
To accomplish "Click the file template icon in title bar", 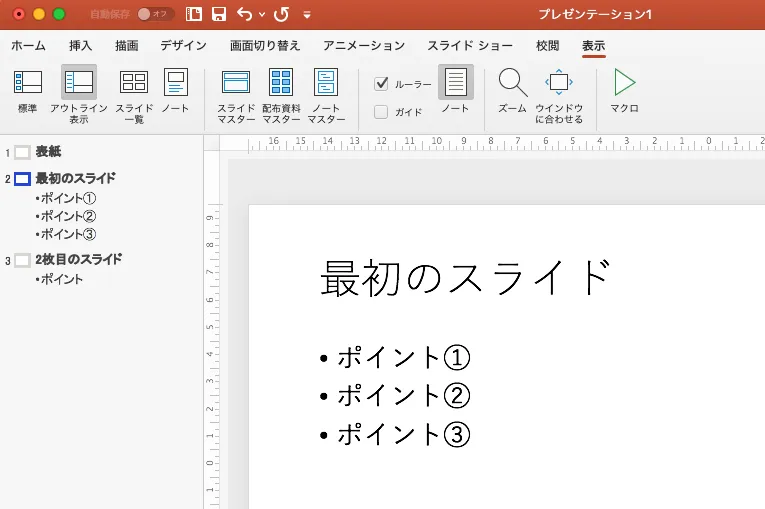I will point(194,14).
